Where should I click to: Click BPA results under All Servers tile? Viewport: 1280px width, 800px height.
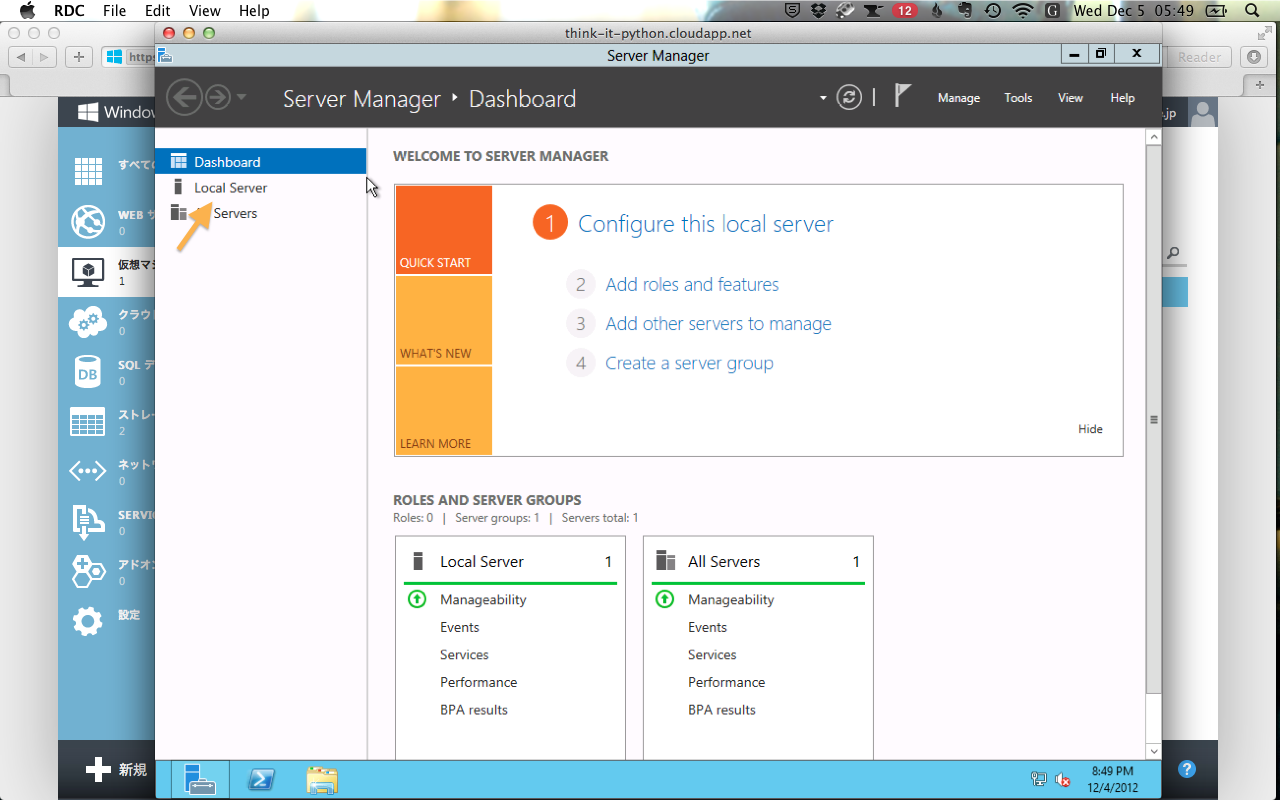[x=722, y=710]
